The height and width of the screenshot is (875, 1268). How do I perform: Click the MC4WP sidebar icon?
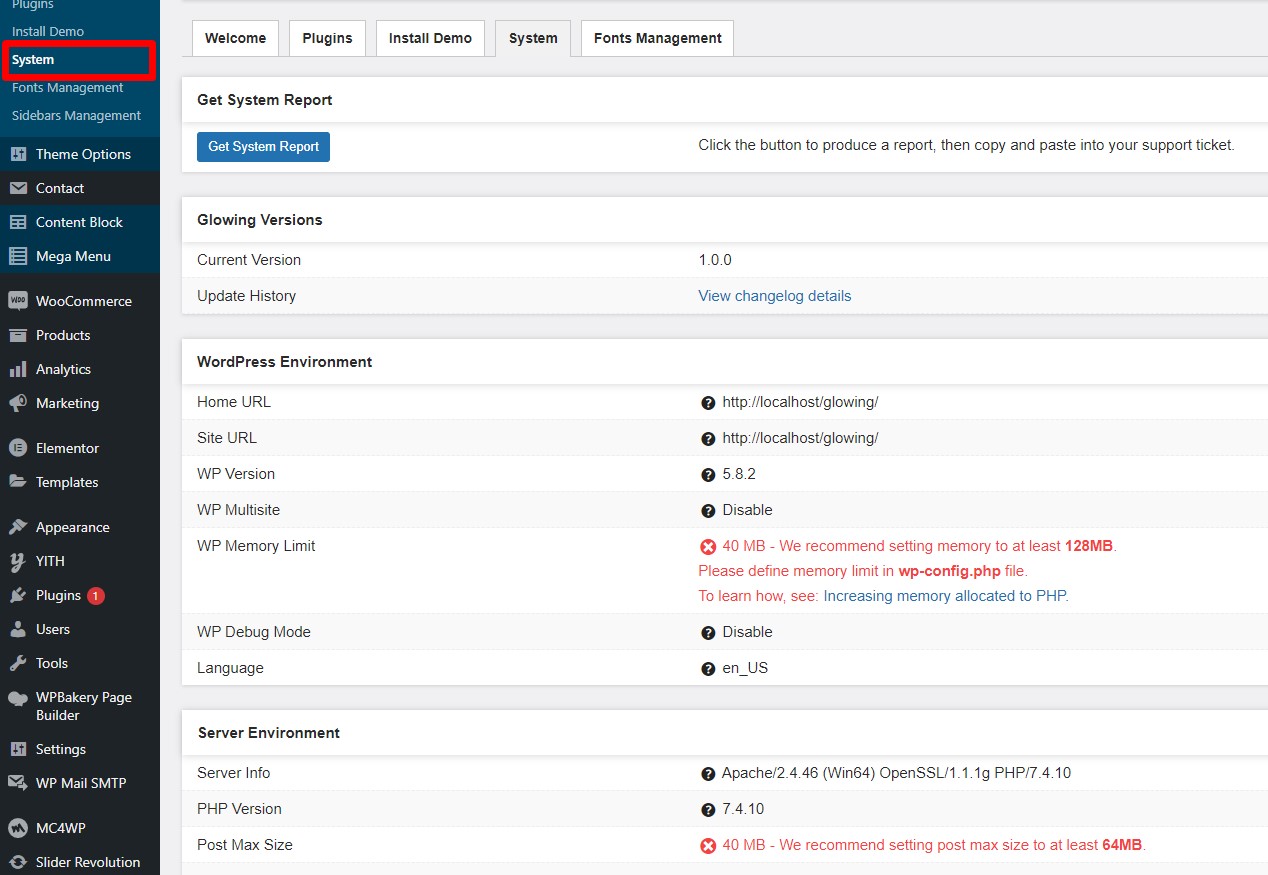click(x=18, y=828)
